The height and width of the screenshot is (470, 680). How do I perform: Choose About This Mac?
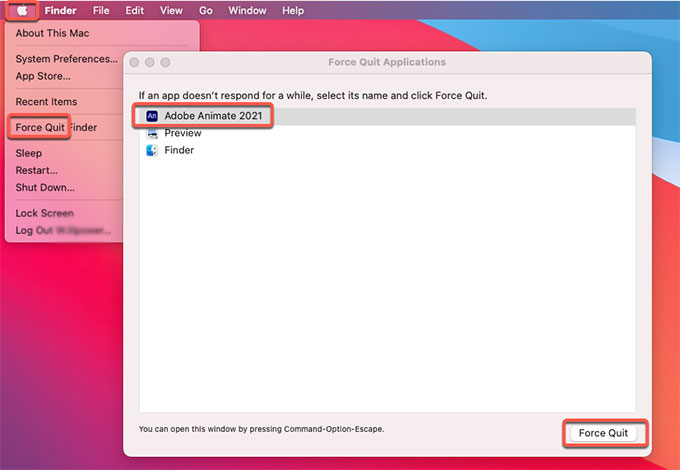(52, 33)
